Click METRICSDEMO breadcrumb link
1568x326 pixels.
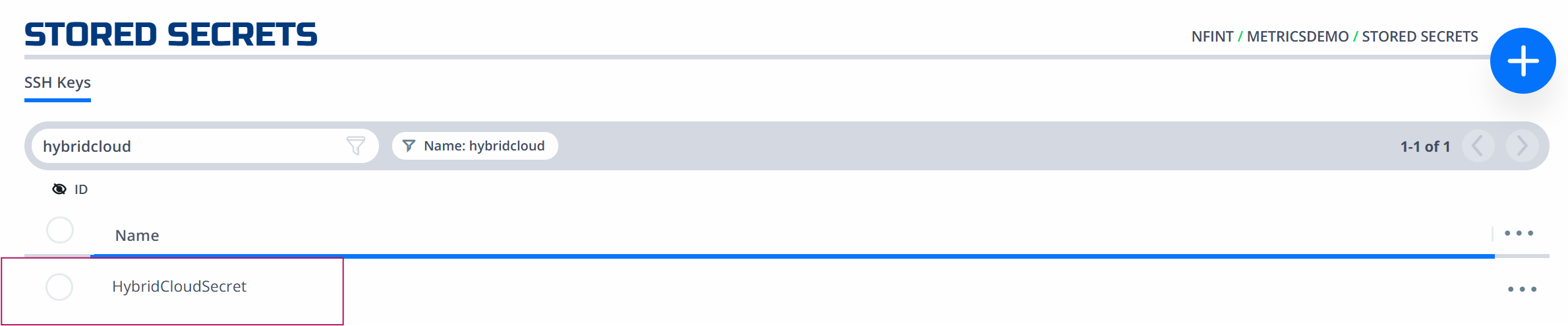coord(1297,37)
